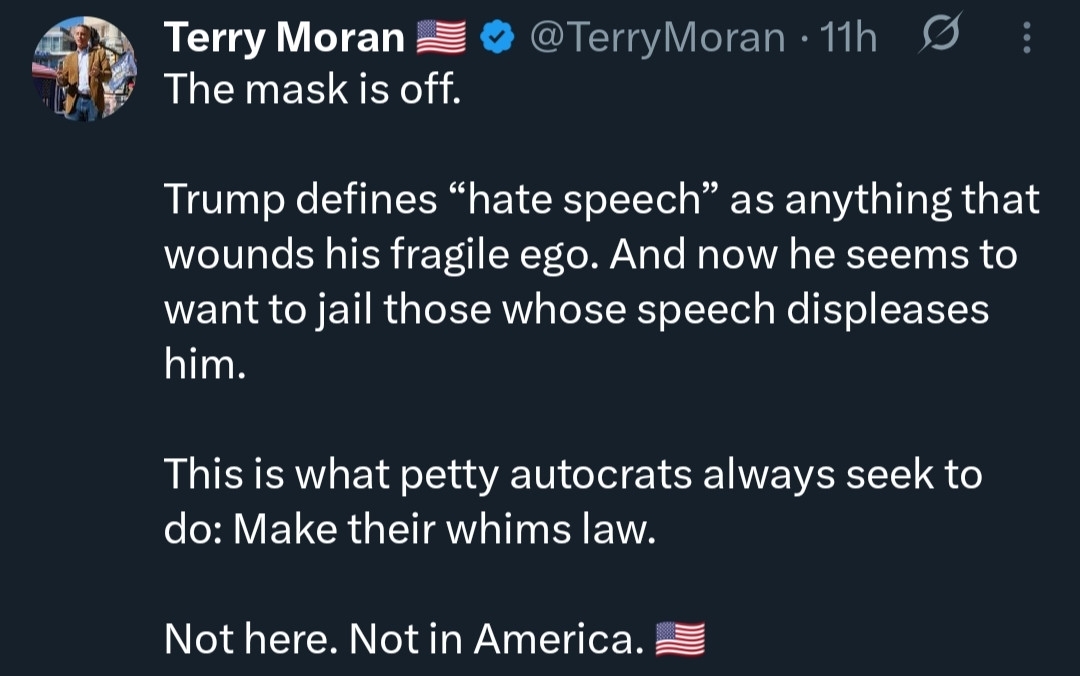Click the Grok slashed-circle icon

(x=937, y=37)
